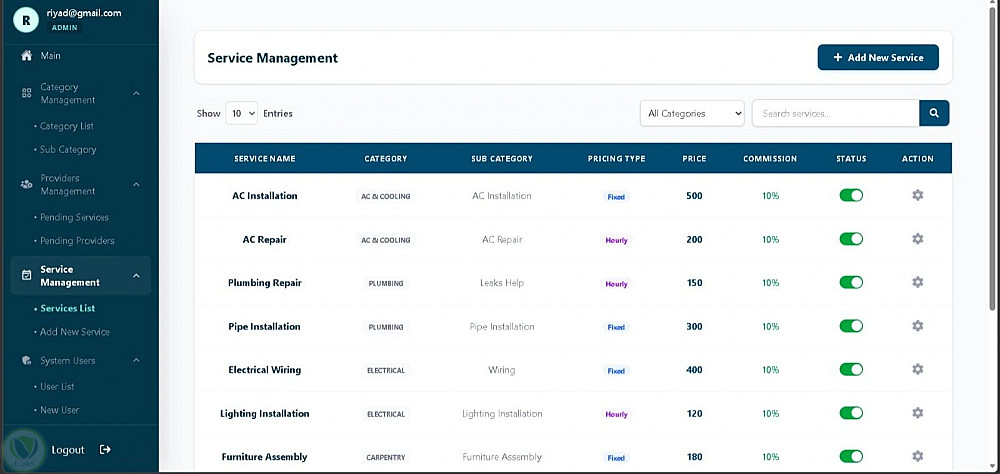Image resolution: width=1000 pixels, height=474 pixels.
Task: Click the round R avatar
Action: (x=26, y=20)
